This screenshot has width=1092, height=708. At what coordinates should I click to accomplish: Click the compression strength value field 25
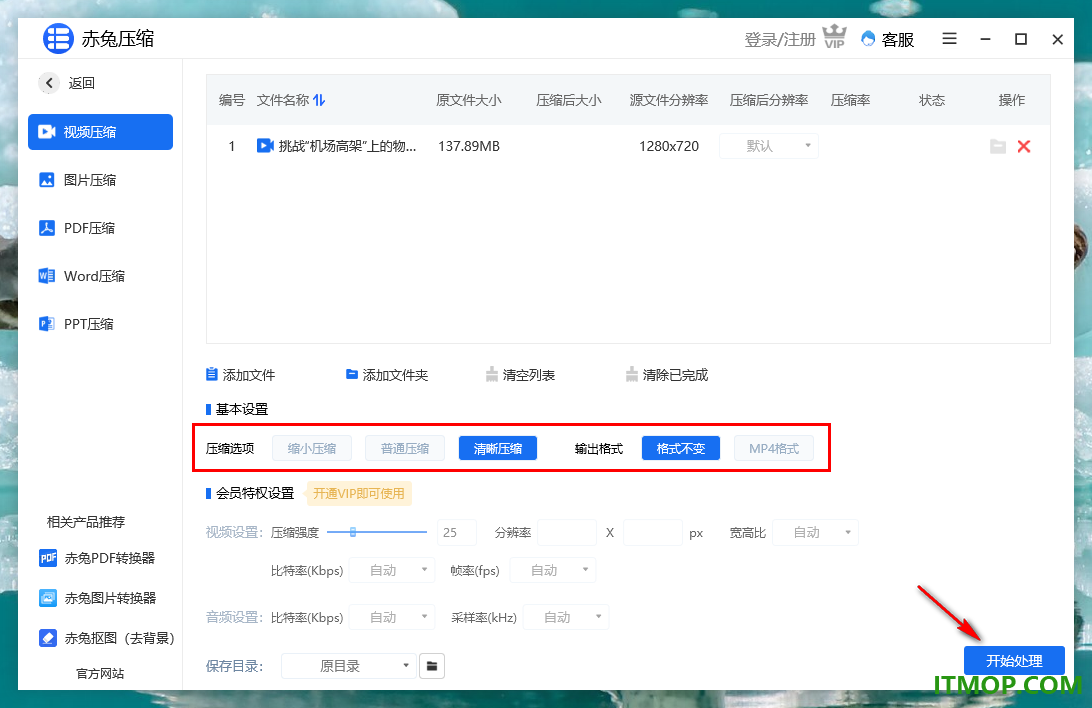456,533
